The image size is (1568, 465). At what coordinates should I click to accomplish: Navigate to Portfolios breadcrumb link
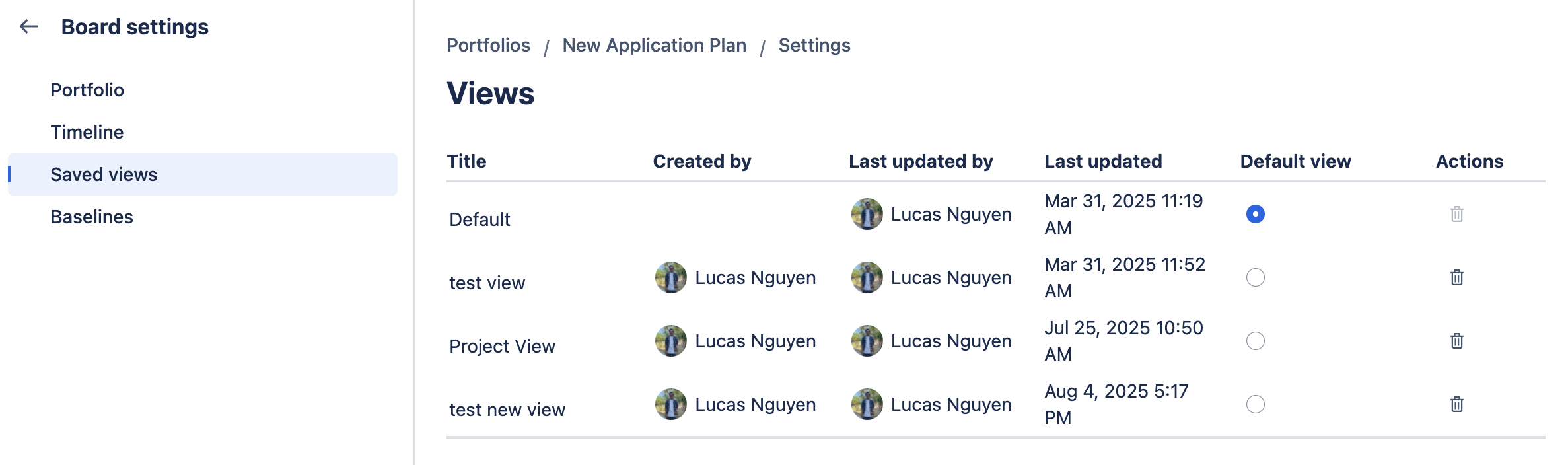(x=488, y=45)
